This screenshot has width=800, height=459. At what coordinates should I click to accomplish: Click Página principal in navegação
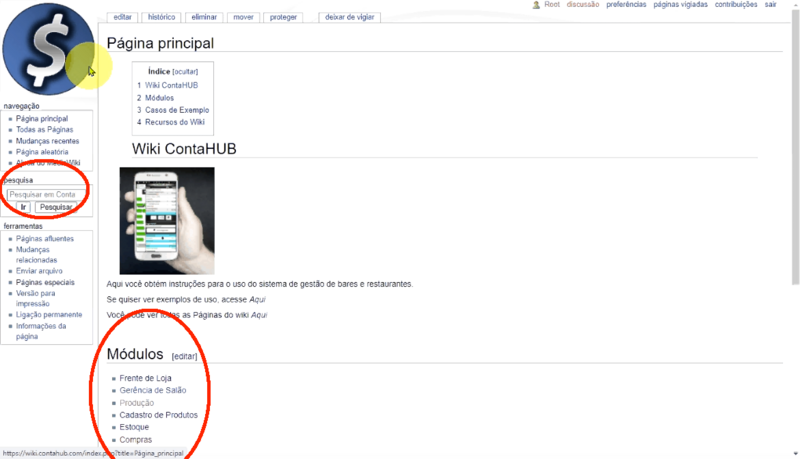42,118
